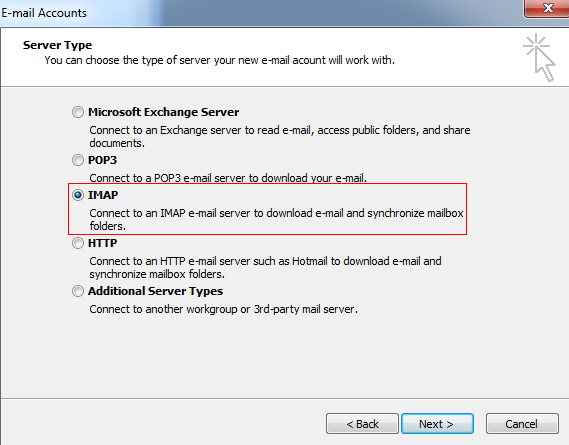569x445 pixels.
Task: Select the Microsoft Exchange Server radio button
Action: pyautogui.click(x=78, y=112)
